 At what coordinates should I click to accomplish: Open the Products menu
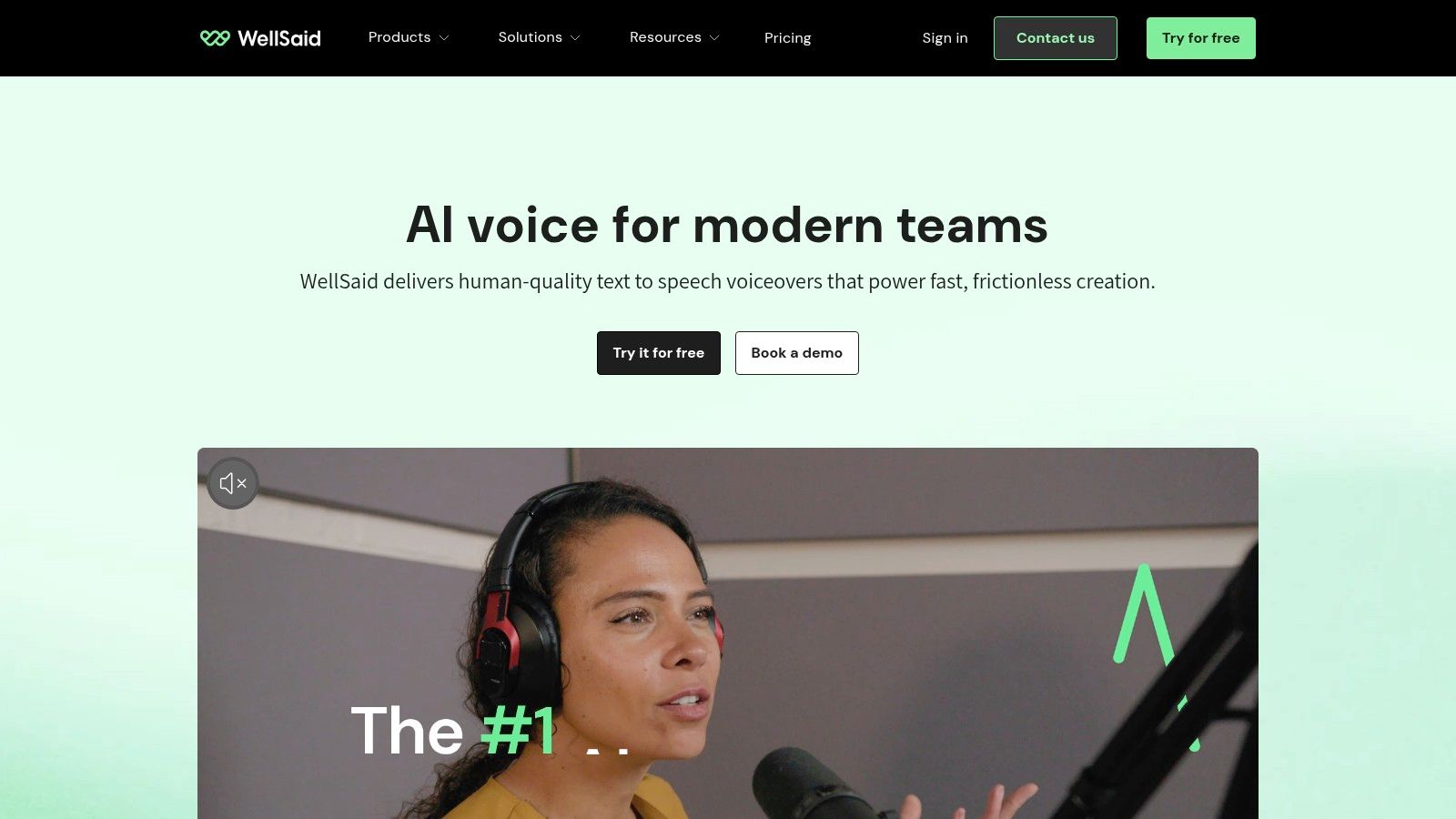click(409, 37)
